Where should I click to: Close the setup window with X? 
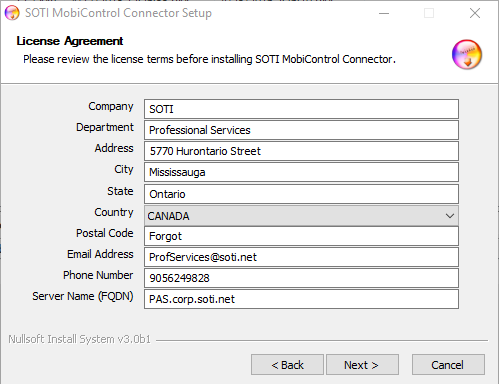475,13
